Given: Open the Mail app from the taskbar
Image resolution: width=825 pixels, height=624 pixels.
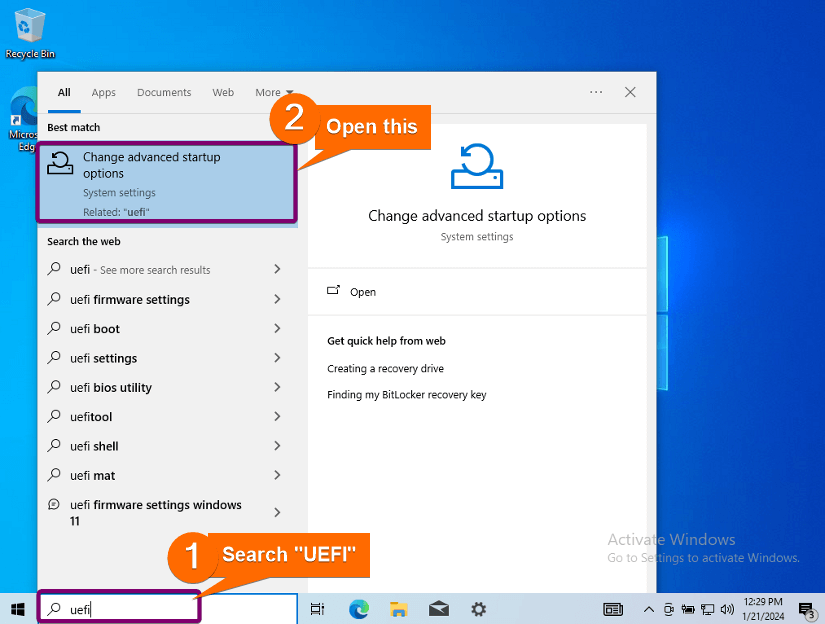Looking at the screenshot, I should coord(438,609).
